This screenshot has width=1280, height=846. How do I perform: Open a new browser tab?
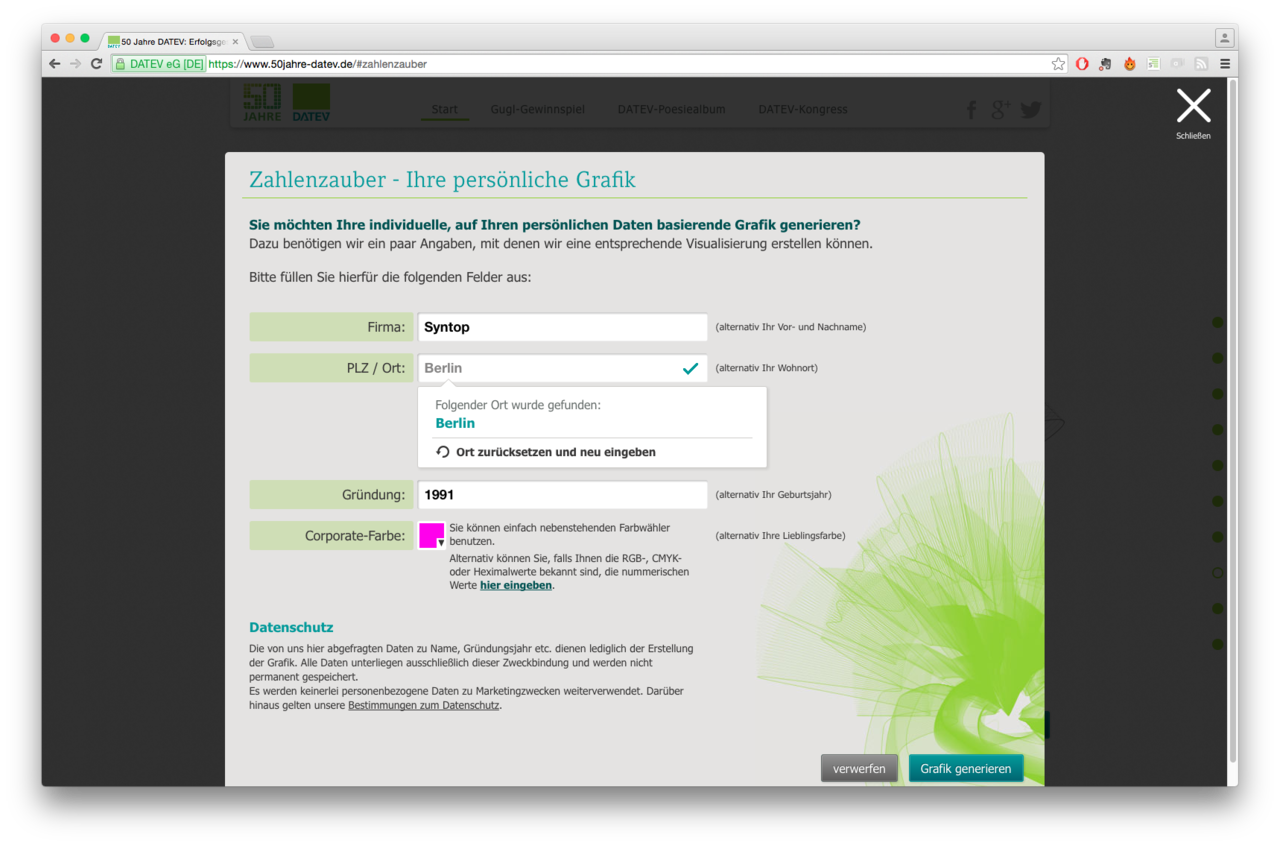pos(262,42)
